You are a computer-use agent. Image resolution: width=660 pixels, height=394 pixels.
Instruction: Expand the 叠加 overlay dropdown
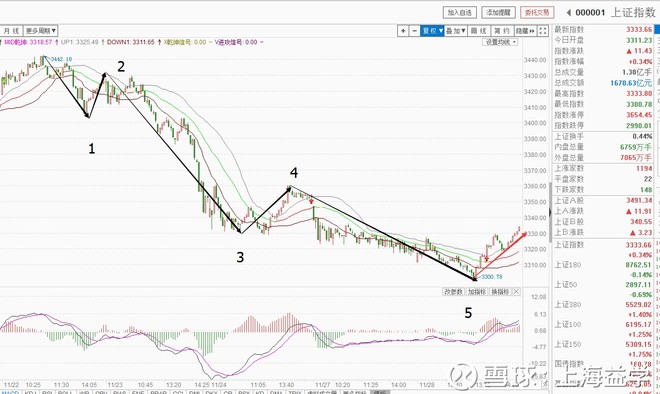tap(455, 31)
